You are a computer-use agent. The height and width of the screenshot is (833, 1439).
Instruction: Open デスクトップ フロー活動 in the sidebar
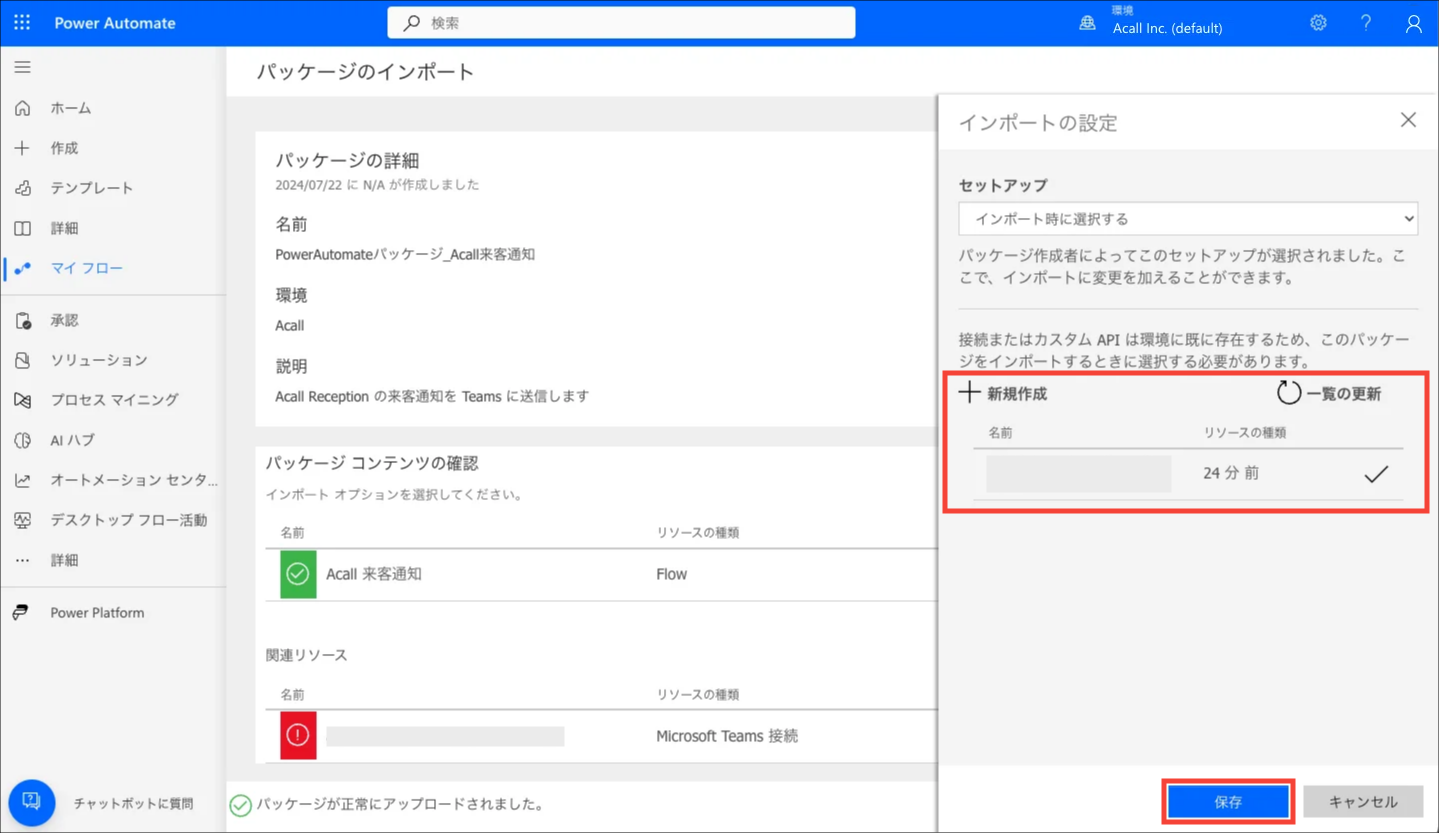pos(129,520)
